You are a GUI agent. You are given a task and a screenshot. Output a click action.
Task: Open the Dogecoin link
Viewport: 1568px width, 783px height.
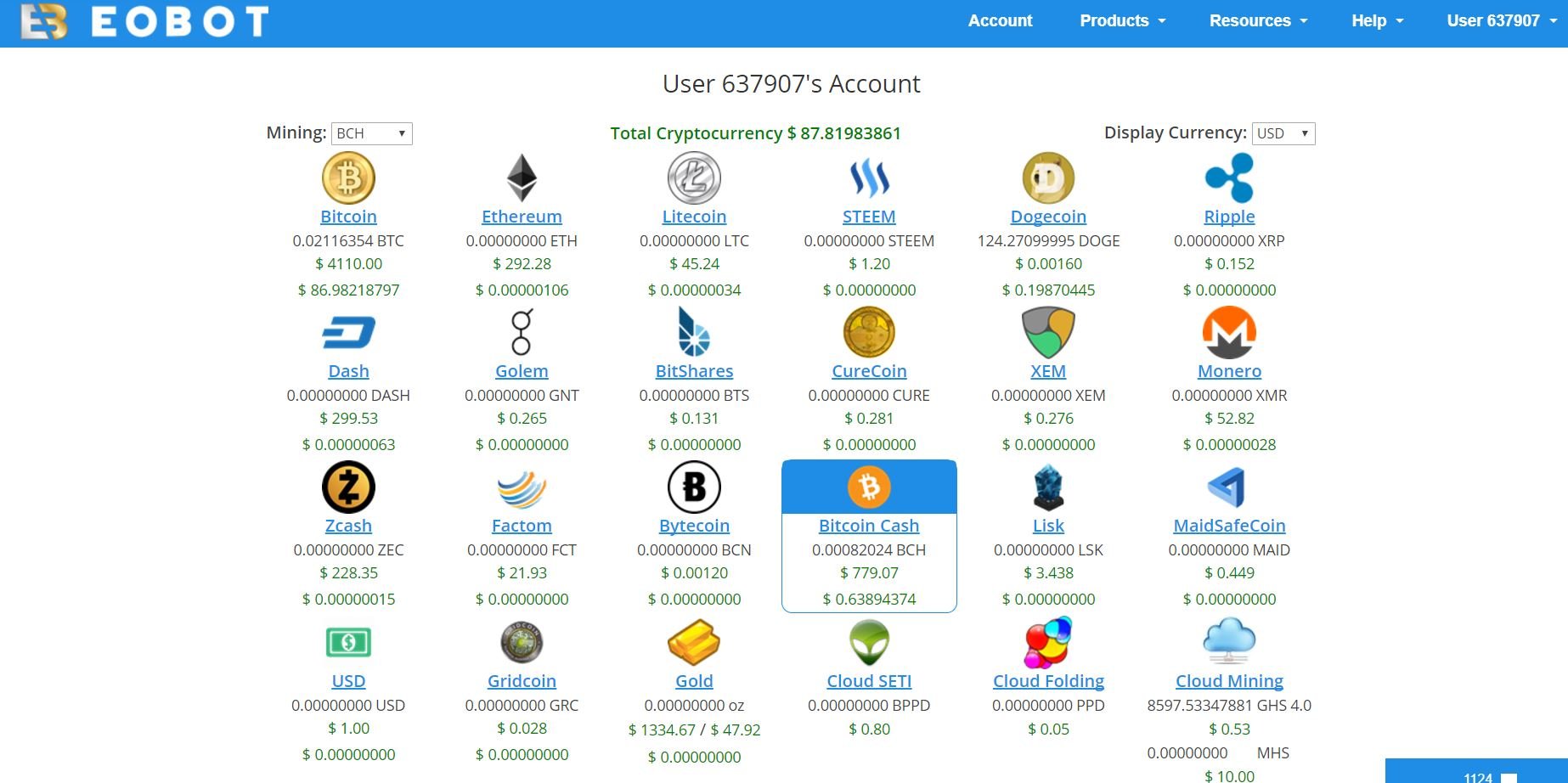(1048, 217)
